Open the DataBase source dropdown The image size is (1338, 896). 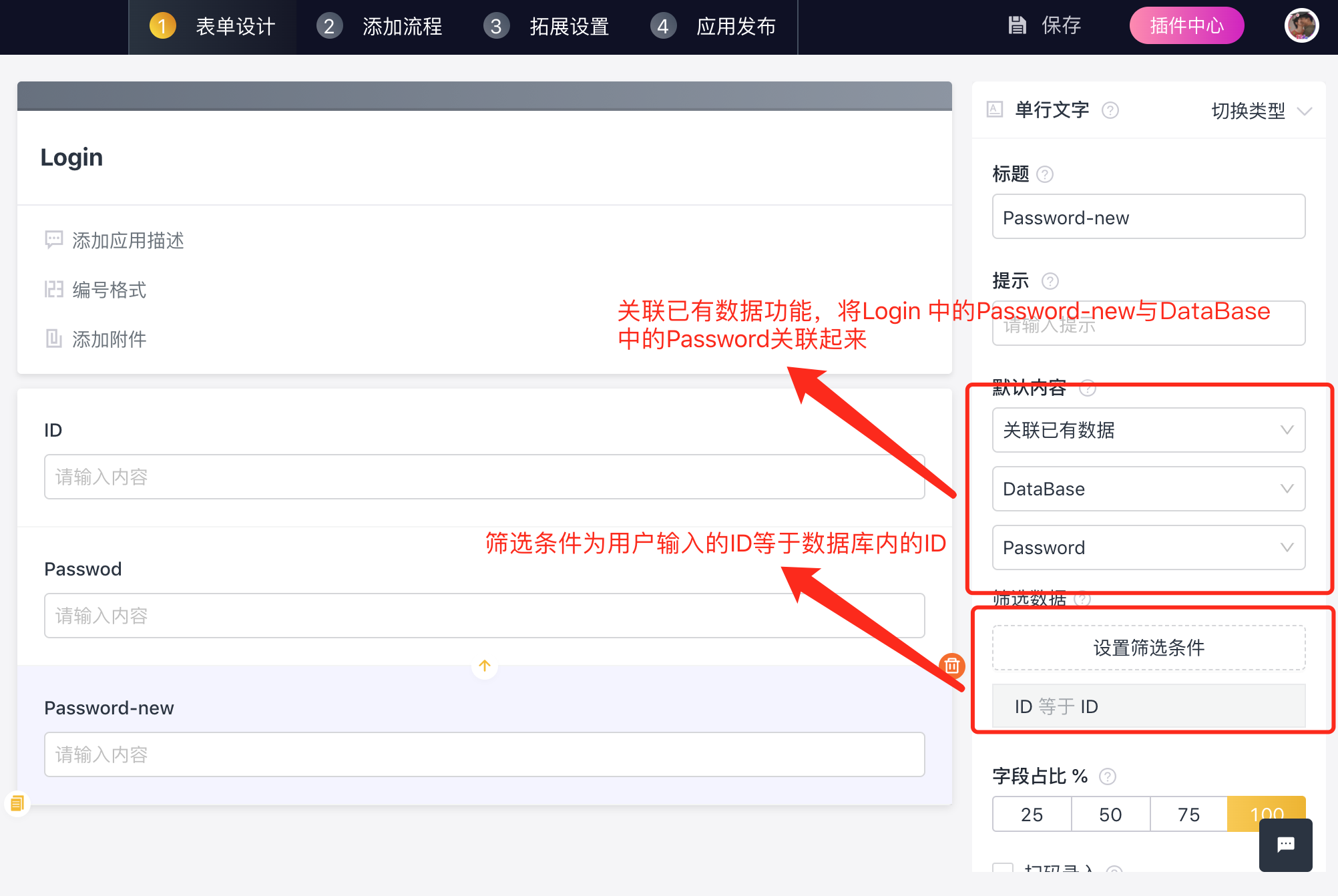tap(1148, 489)
